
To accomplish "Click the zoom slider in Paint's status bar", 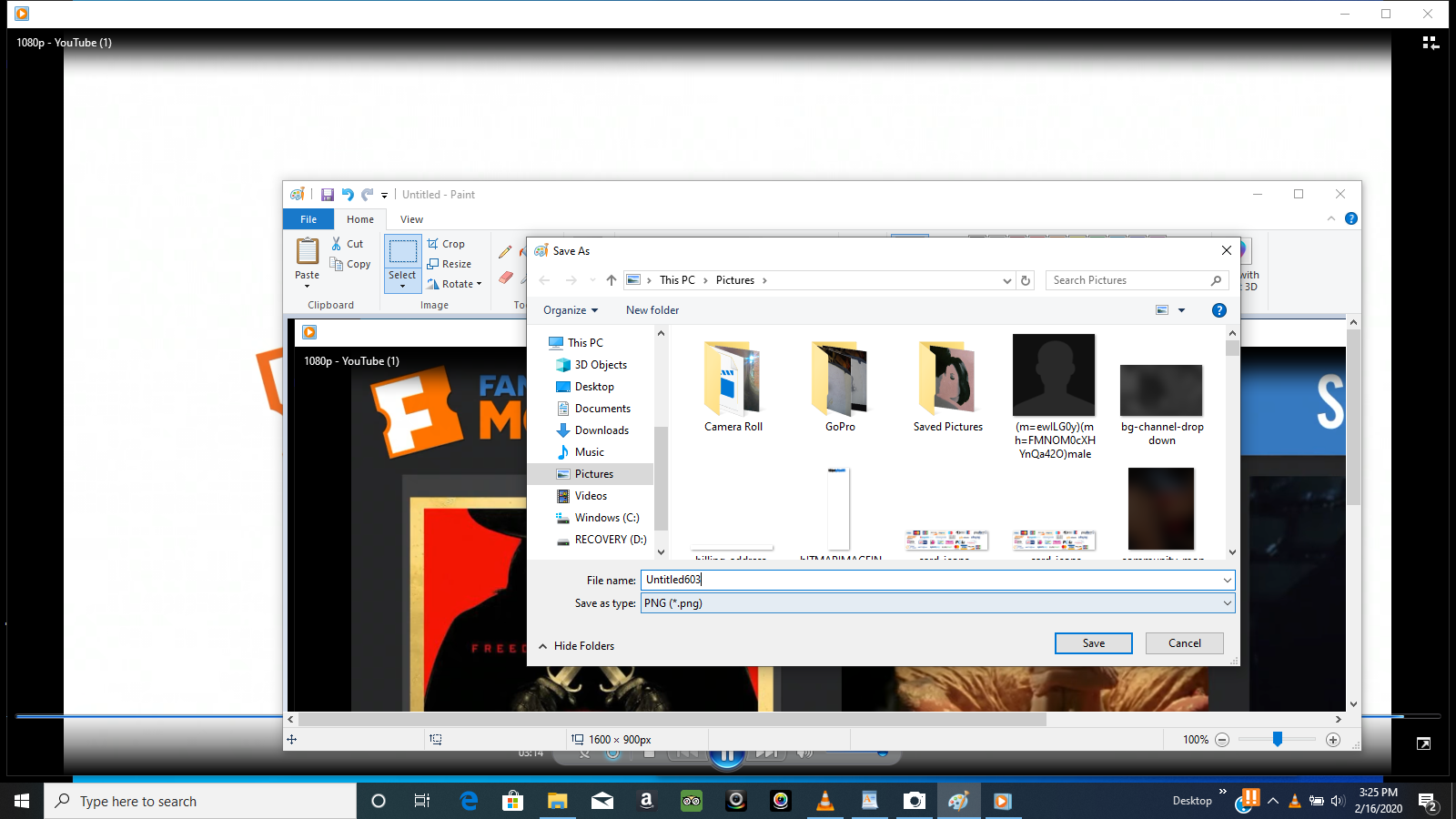I will 1279,740.
